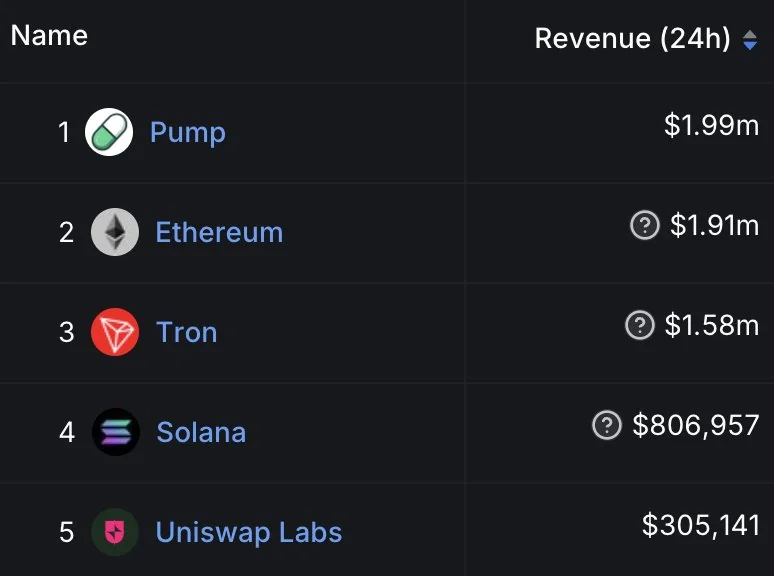Click the rank number 1 in first row
Viewport: 774px width, 576px height.
64,133
